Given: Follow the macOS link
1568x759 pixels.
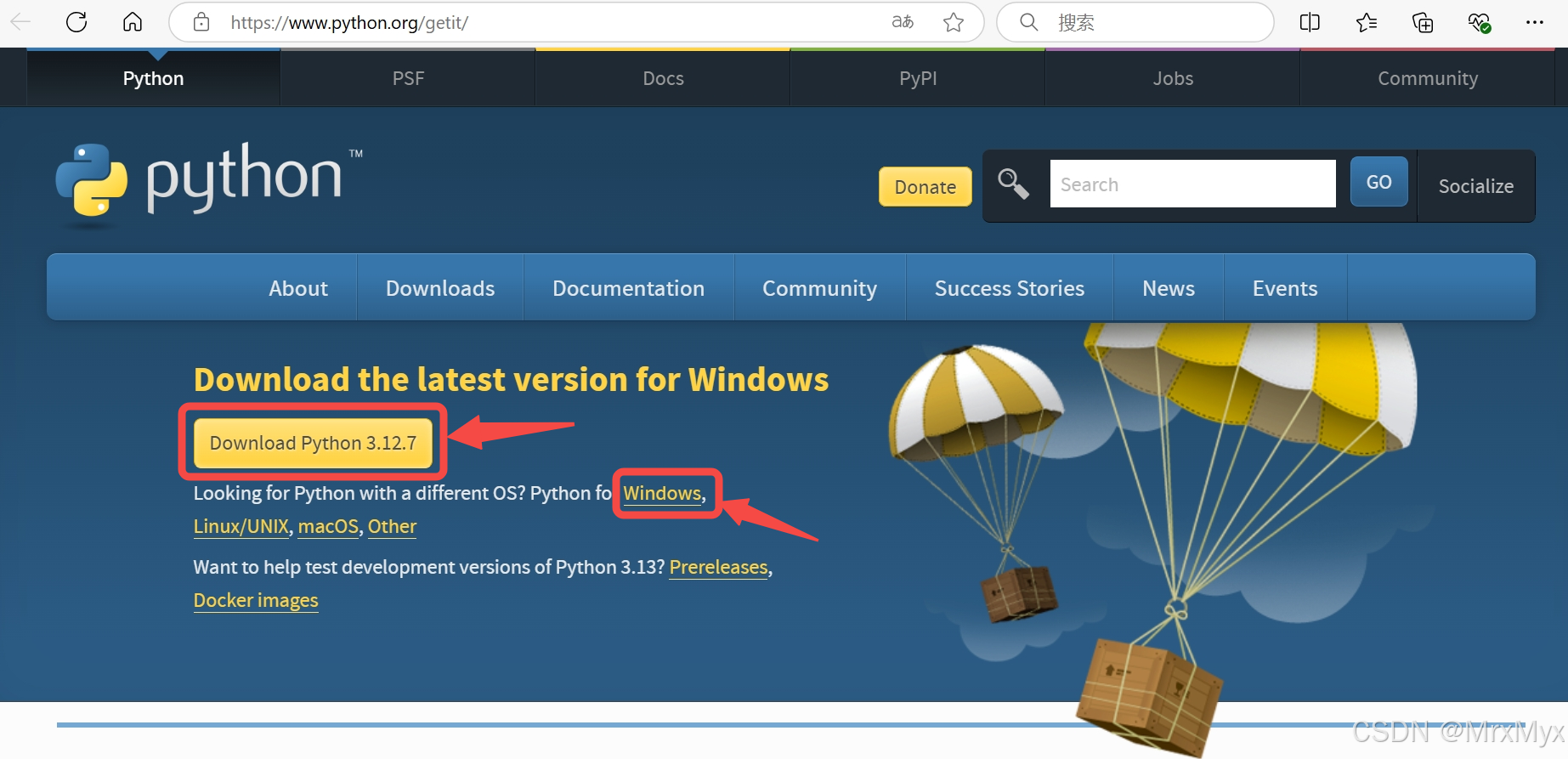Looking at the screenshot, I should [328, 526].
